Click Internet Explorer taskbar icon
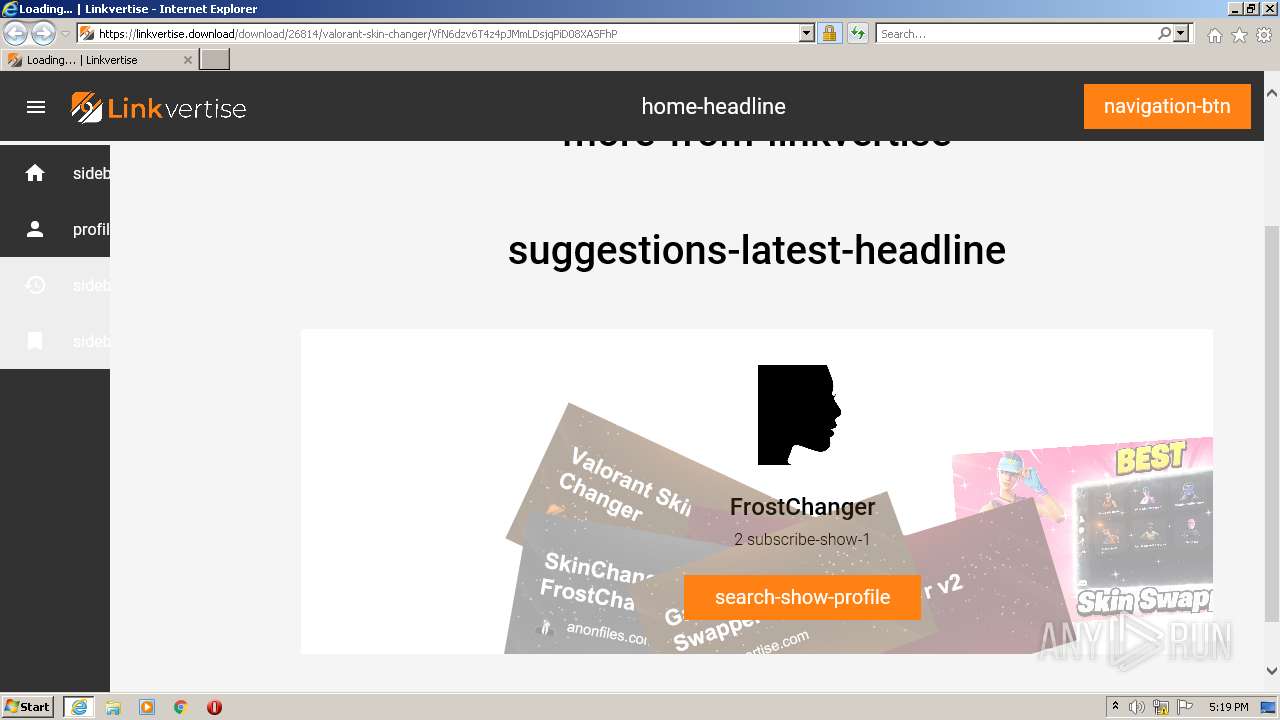 tap(79, 707)
